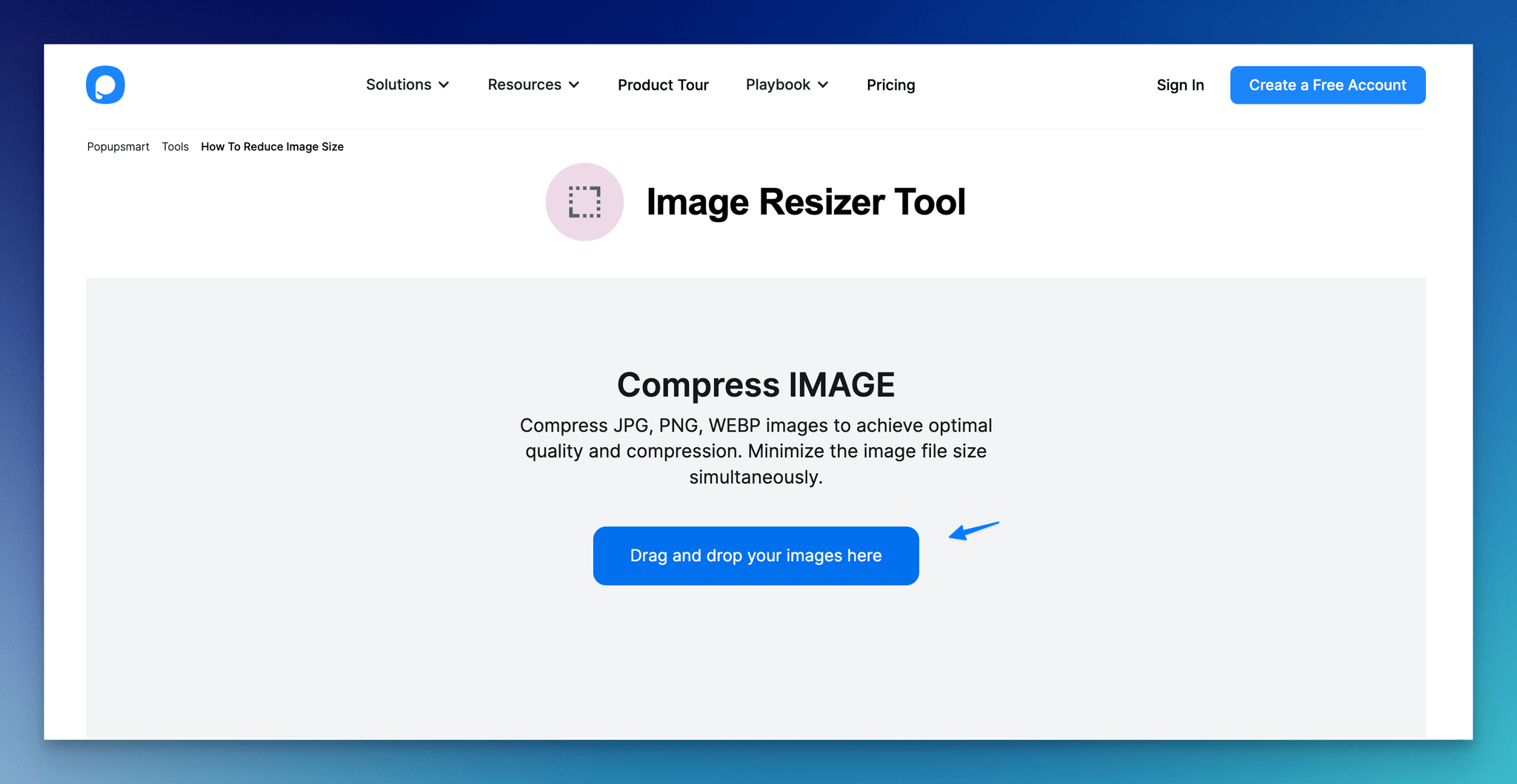
Task: Click the Popupsmart logo icon
Action: pyautogui.click(x=105, y=85)
